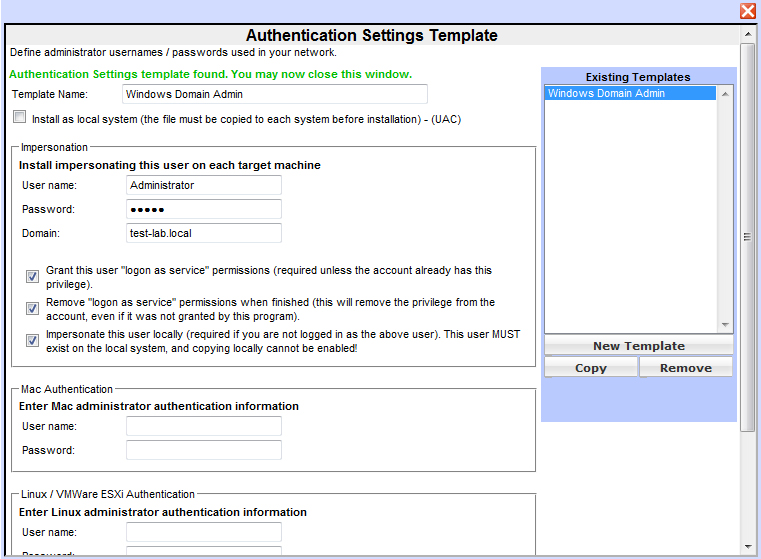This screenshot has height=559, width=761.
Task: Close the Authentication Settings window
Action: coord(747,11)
